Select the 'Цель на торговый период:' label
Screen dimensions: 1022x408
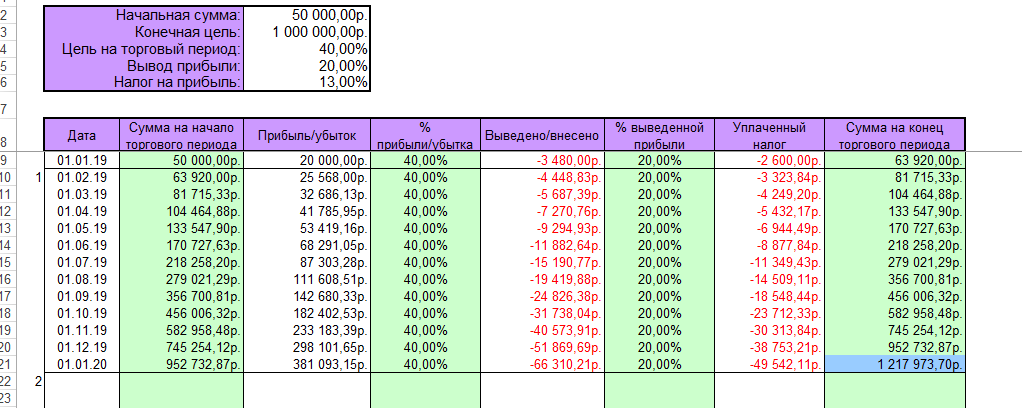pyautogui.click(x=144, y=49)
